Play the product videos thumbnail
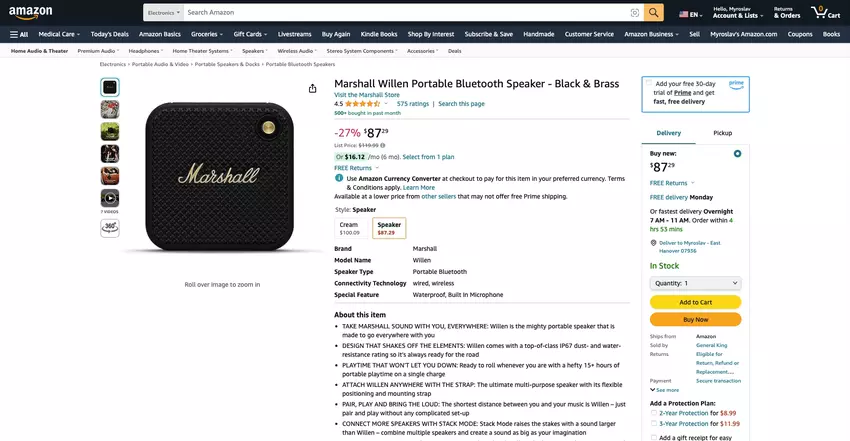Viewport: 850px width, 441px height. pos(110,198)
